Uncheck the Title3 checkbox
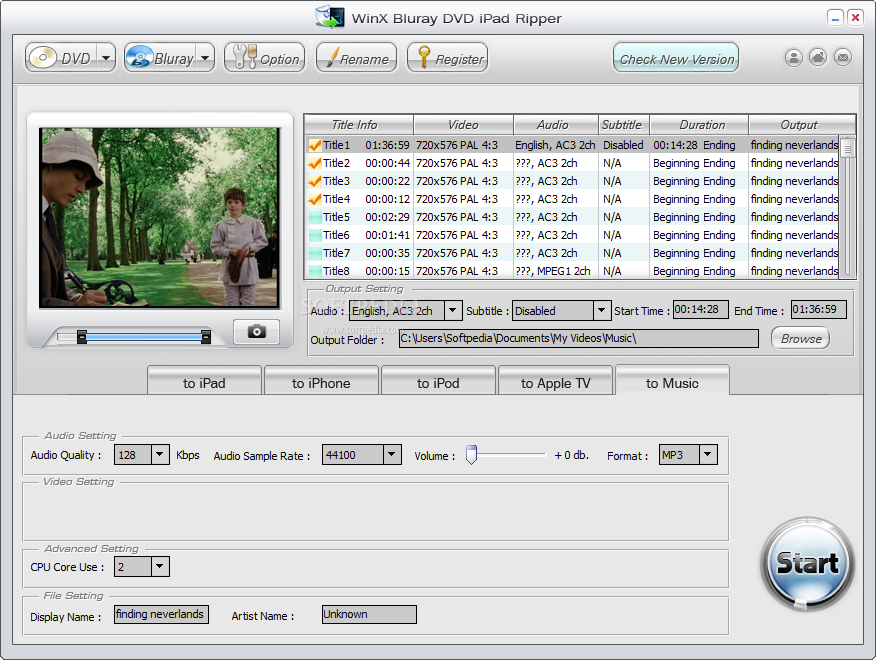This screenshot has height=660, width=876. click(315, 181)
